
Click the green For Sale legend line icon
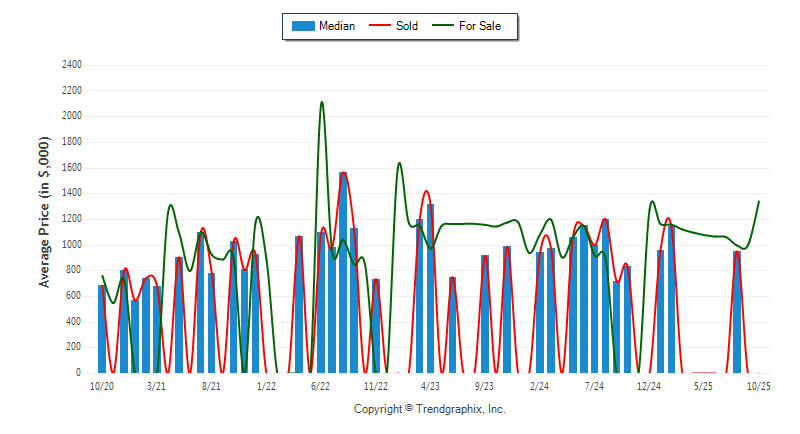[x=444, y=26]
